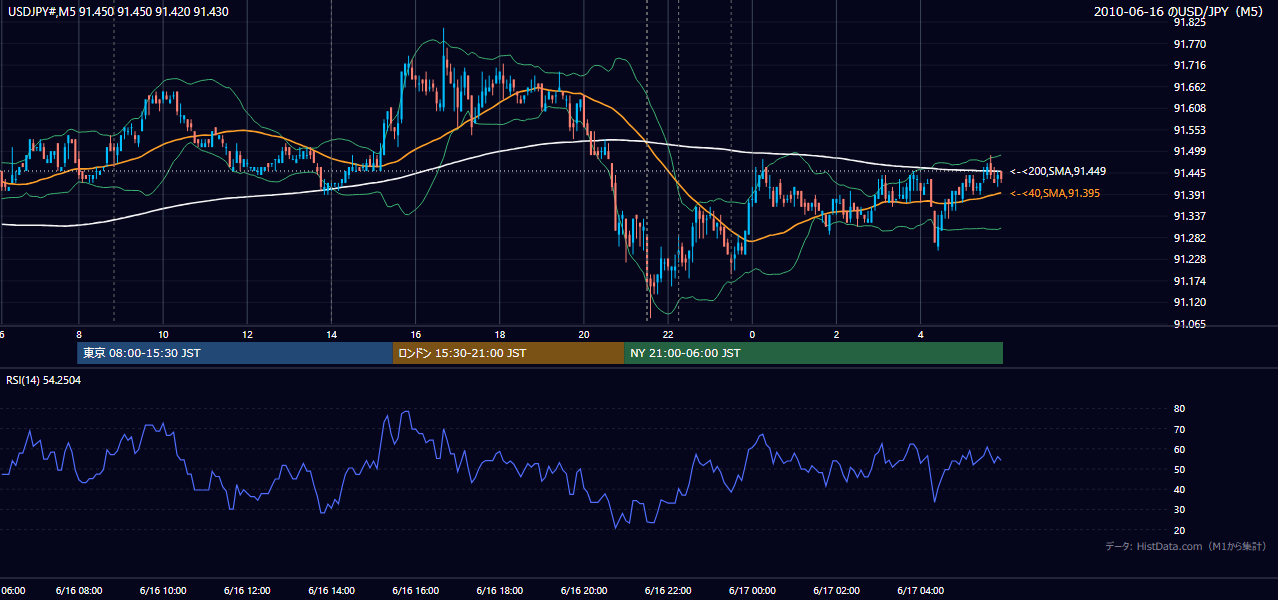Click the 6/16 18:00 bottom date label

tap(499, 591)
